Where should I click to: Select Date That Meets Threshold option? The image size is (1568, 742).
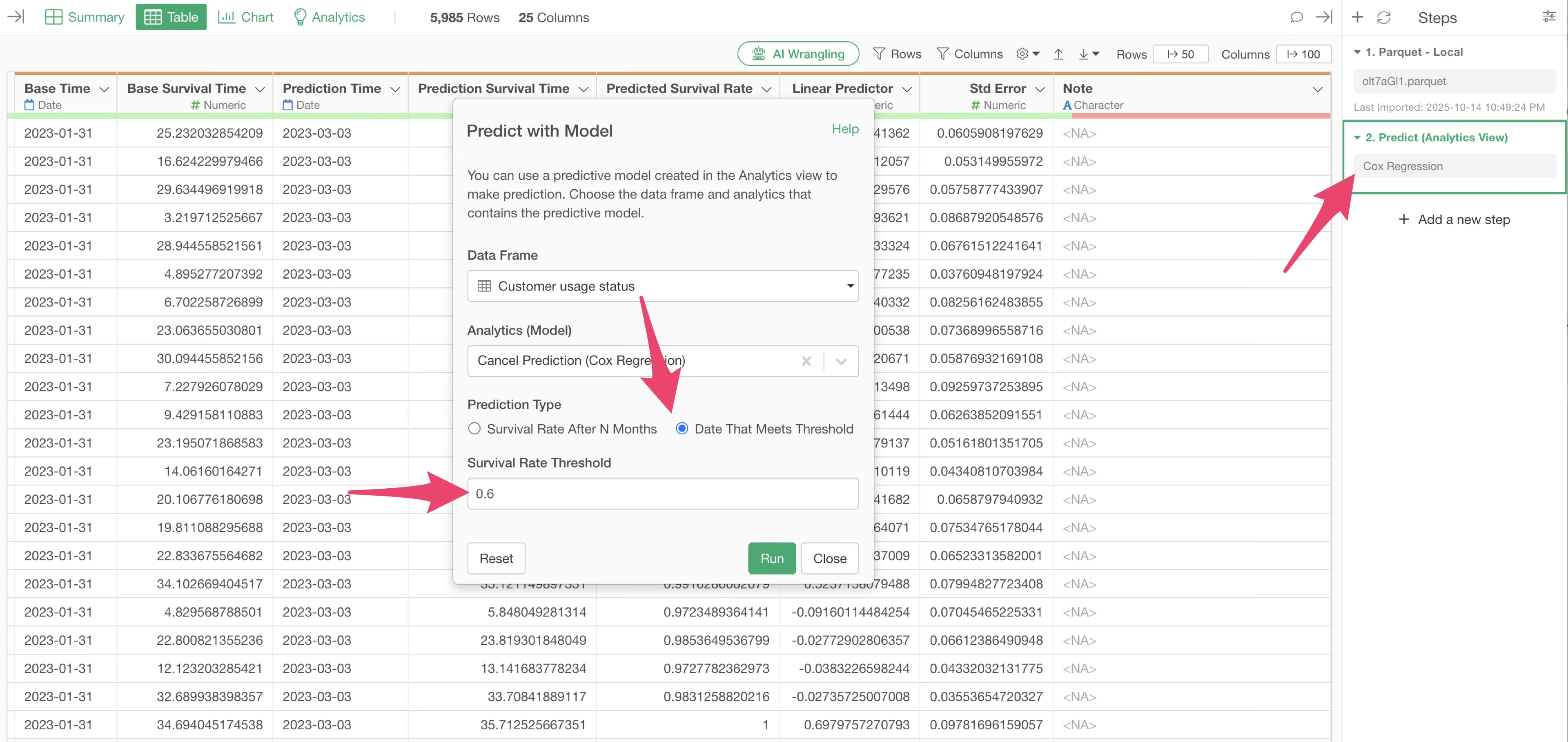[x=682, y=429]
